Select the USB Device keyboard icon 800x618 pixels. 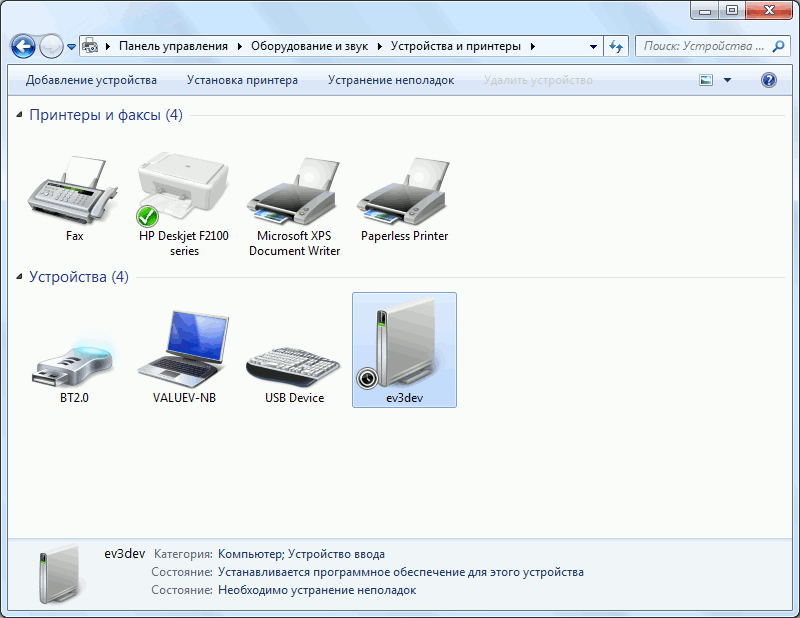[294, 367]
